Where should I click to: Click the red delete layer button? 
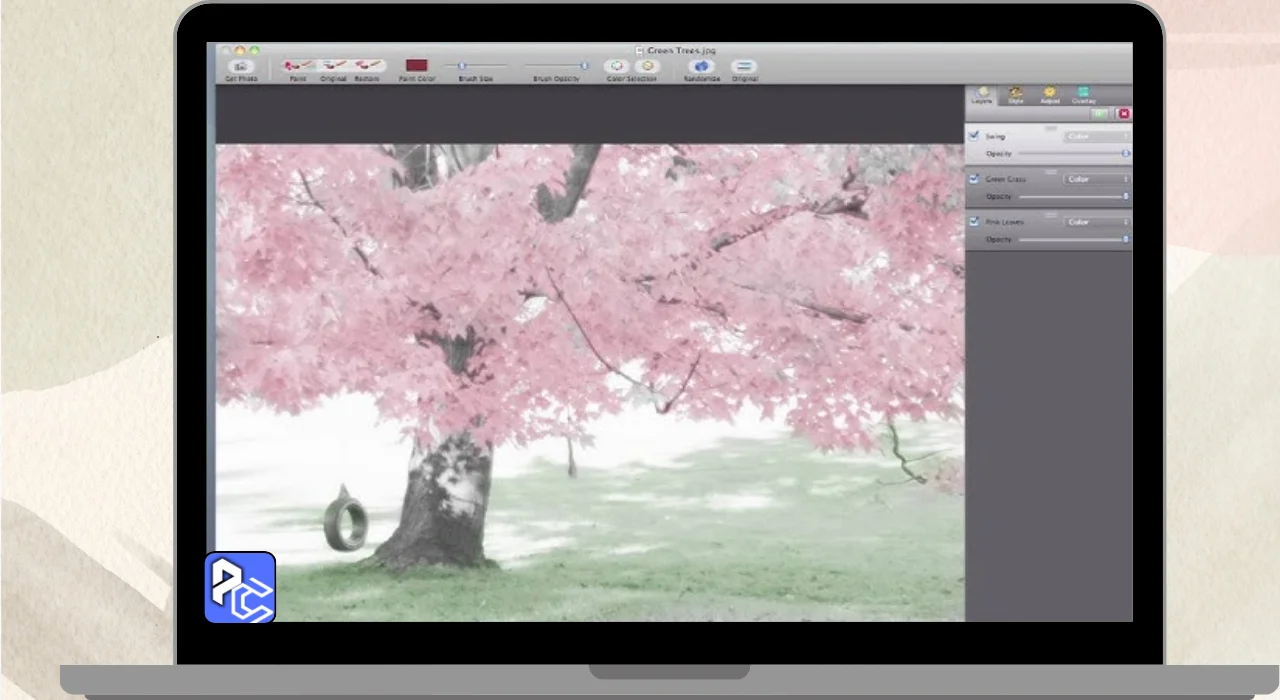pos(1123,114)
